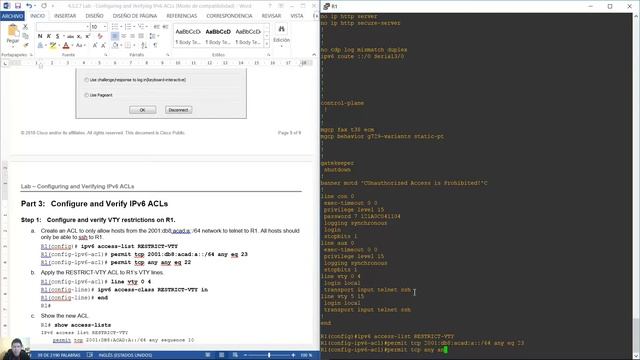
Task: Click the Undo arrow in Word
Action: tap(29, 6)
